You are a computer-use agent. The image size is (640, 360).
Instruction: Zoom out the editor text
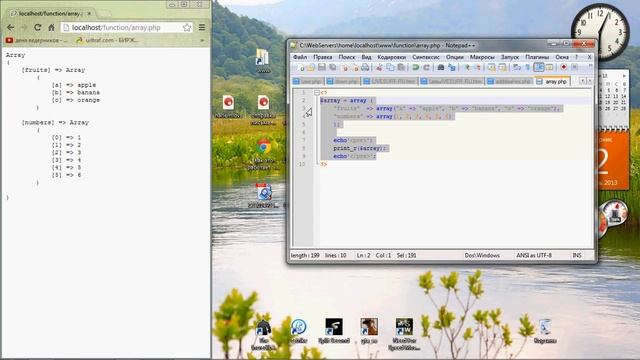tap(478, 67)
